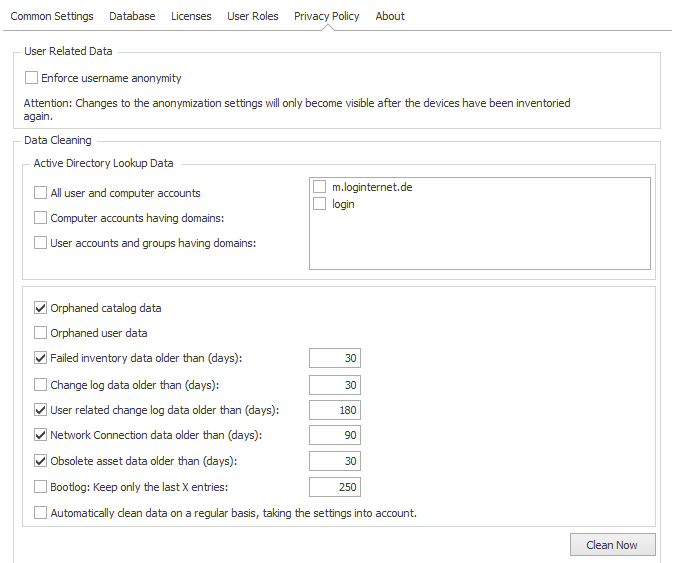Enable Enforce username anonymity checkbox
The height and width of the screenshot is (563, 676).
tap(31, 78)
